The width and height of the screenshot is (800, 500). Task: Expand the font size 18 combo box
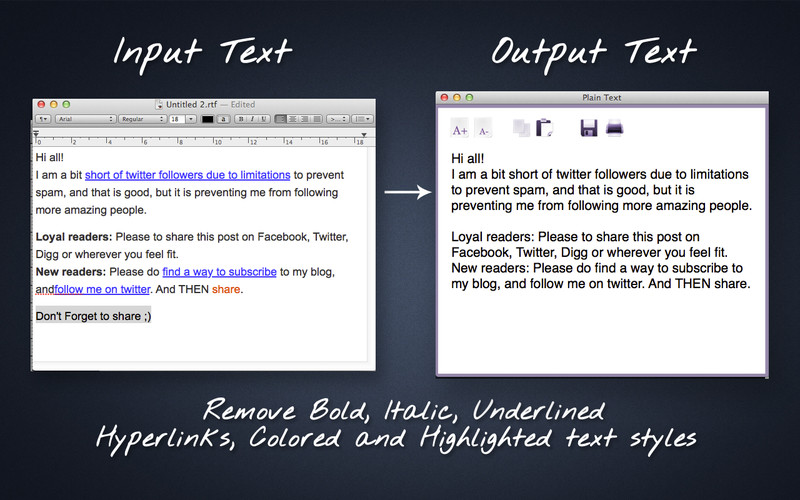pyautogui.click(x=190, y=119)
